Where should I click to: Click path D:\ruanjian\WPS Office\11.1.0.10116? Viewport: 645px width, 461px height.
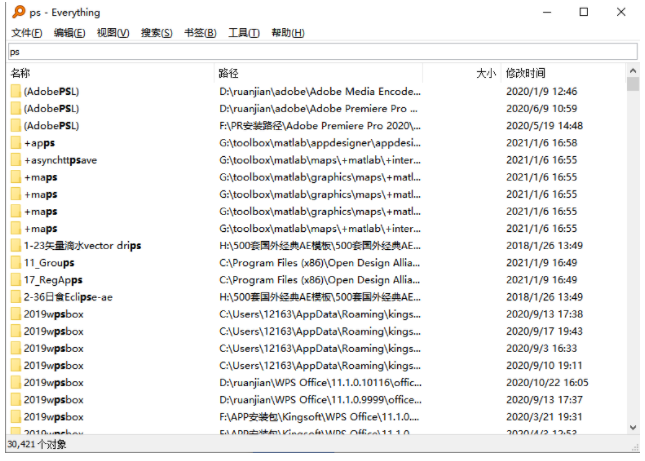(320, 382)
